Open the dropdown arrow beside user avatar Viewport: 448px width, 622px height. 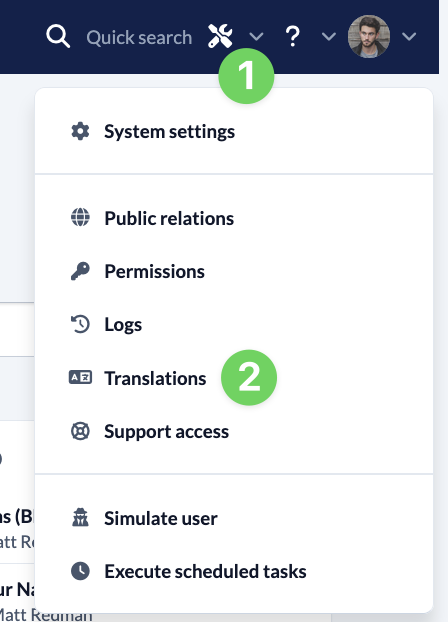[409, 36]
